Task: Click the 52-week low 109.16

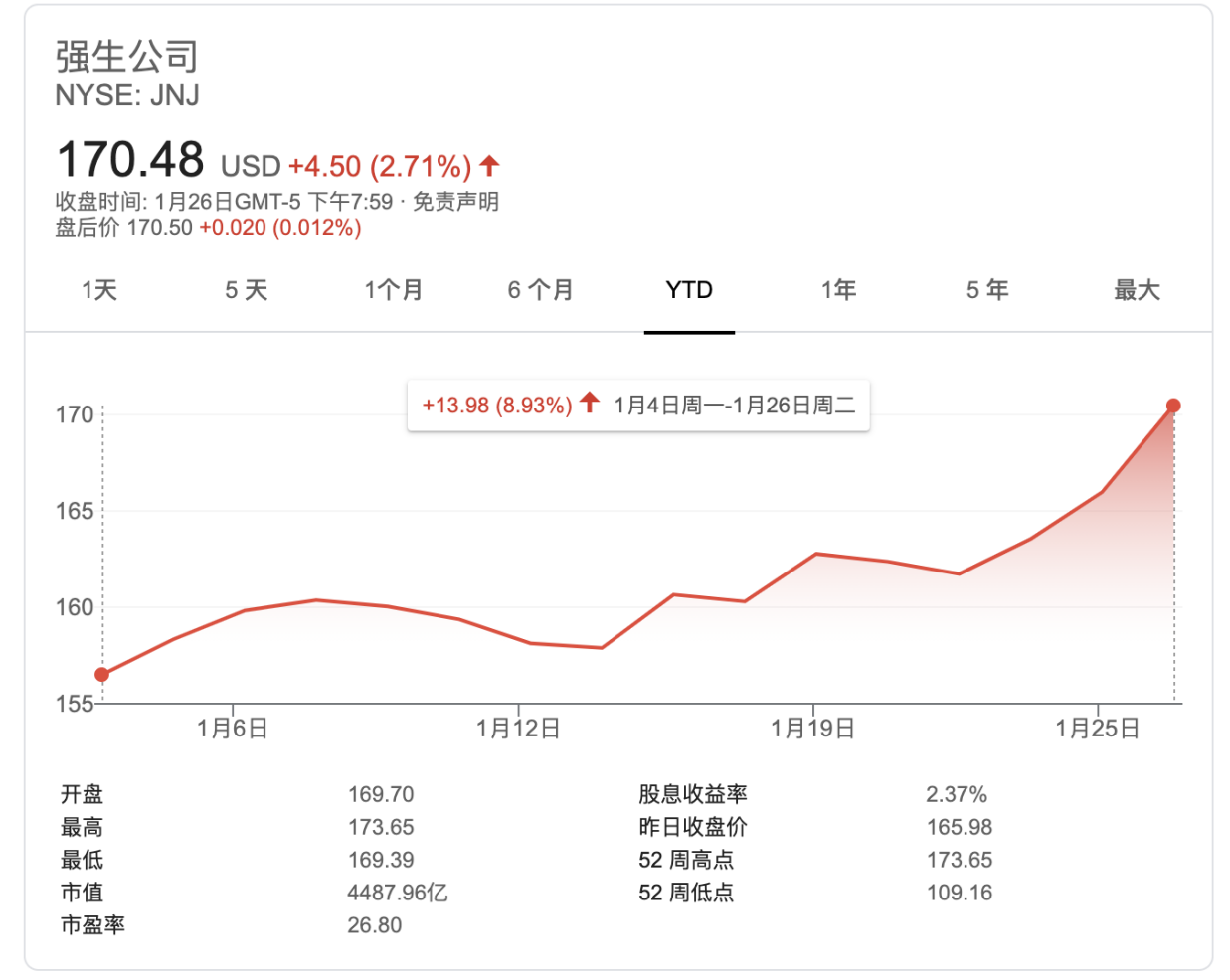Action: pyautogui.click(x=960, y=893)
